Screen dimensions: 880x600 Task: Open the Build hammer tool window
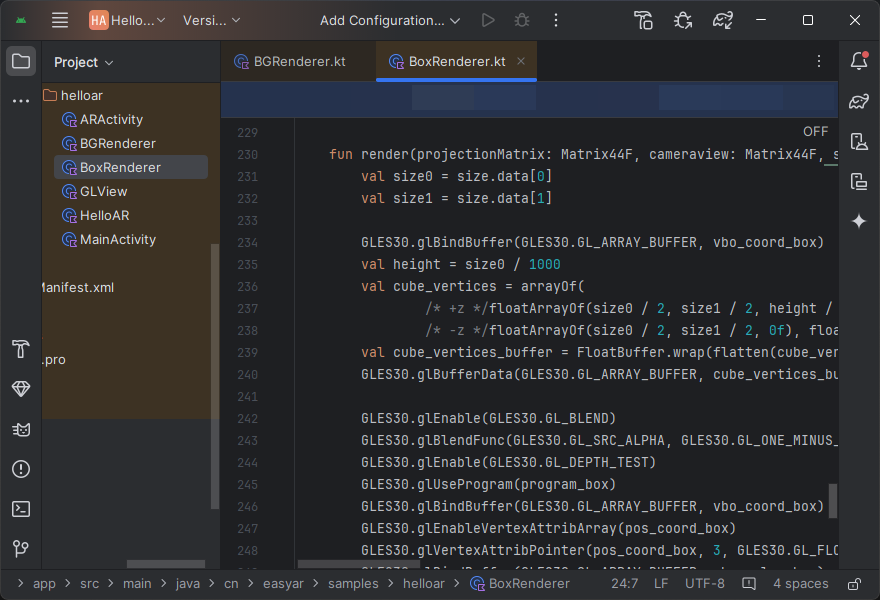click(20, 349)
